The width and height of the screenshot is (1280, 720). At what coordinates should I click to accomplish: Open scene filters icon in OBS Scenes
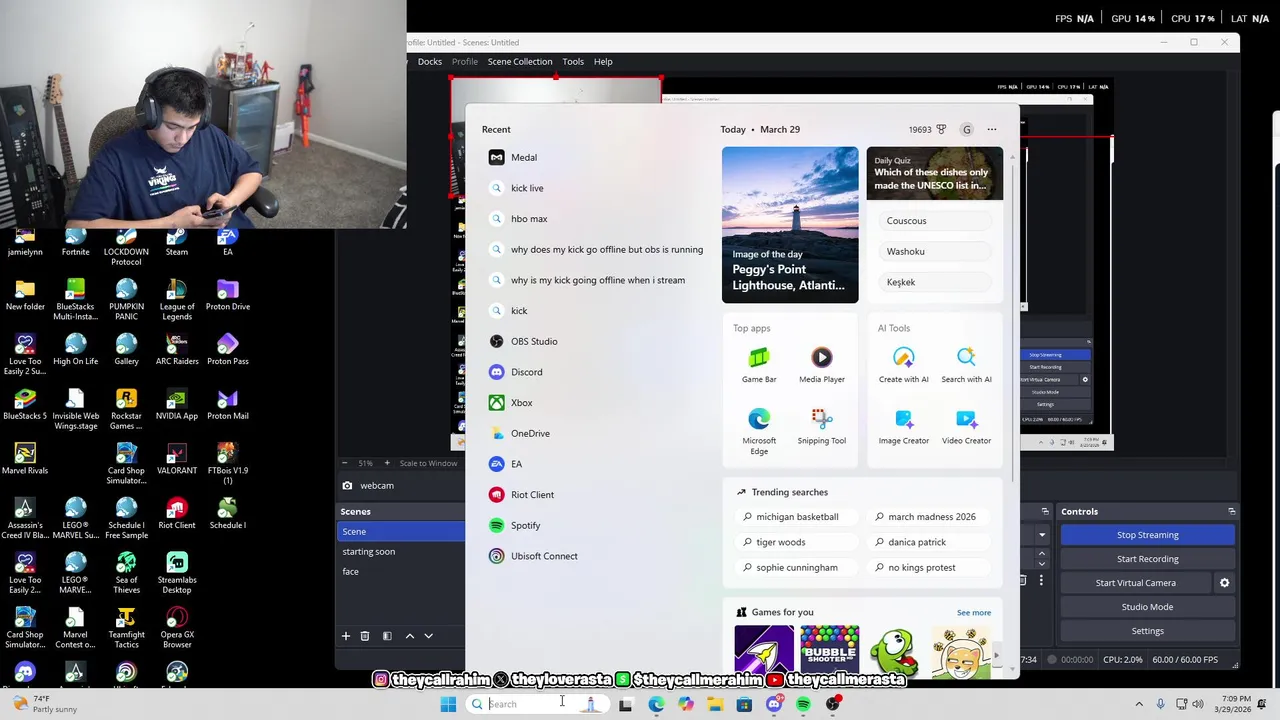[387, 636]
